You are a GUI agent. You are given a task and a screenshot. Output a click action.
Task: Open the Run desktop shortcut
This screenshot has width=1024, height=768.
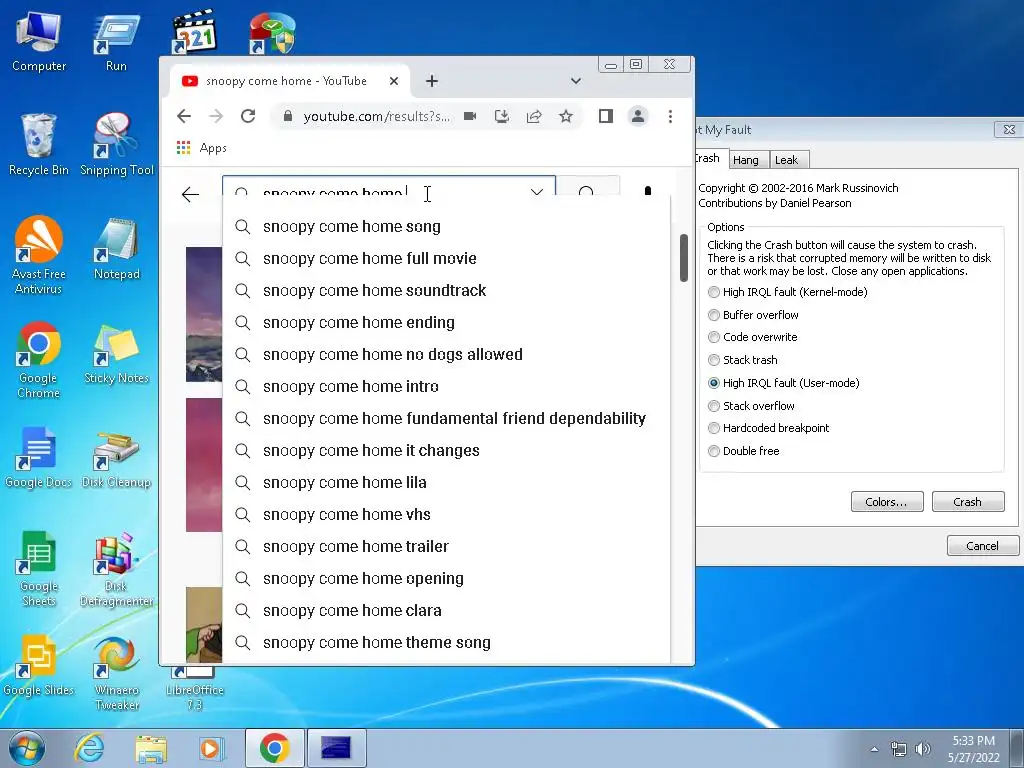(116, 40)
